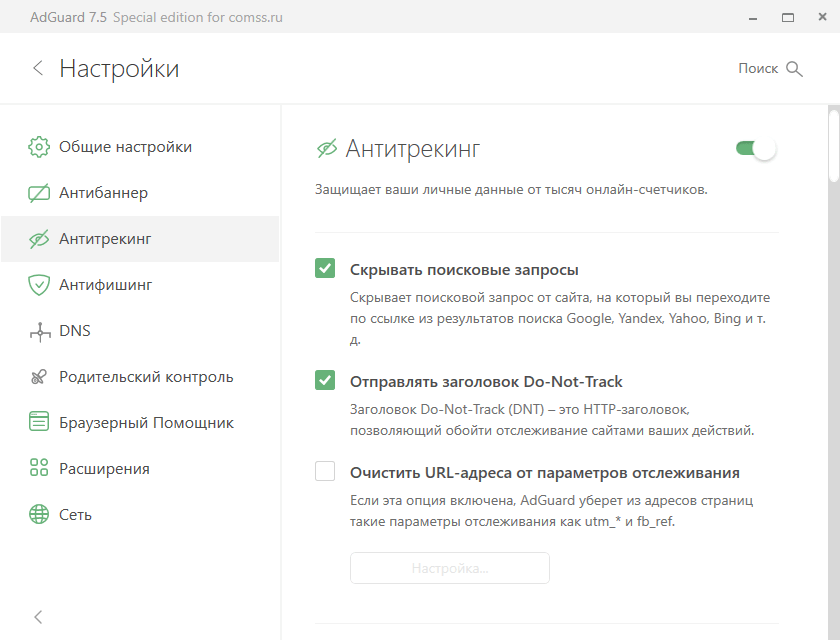The width and height of the screenshot is (840, 640).
Task: Click the Настройка... button
Action: (x=449, y=568)
